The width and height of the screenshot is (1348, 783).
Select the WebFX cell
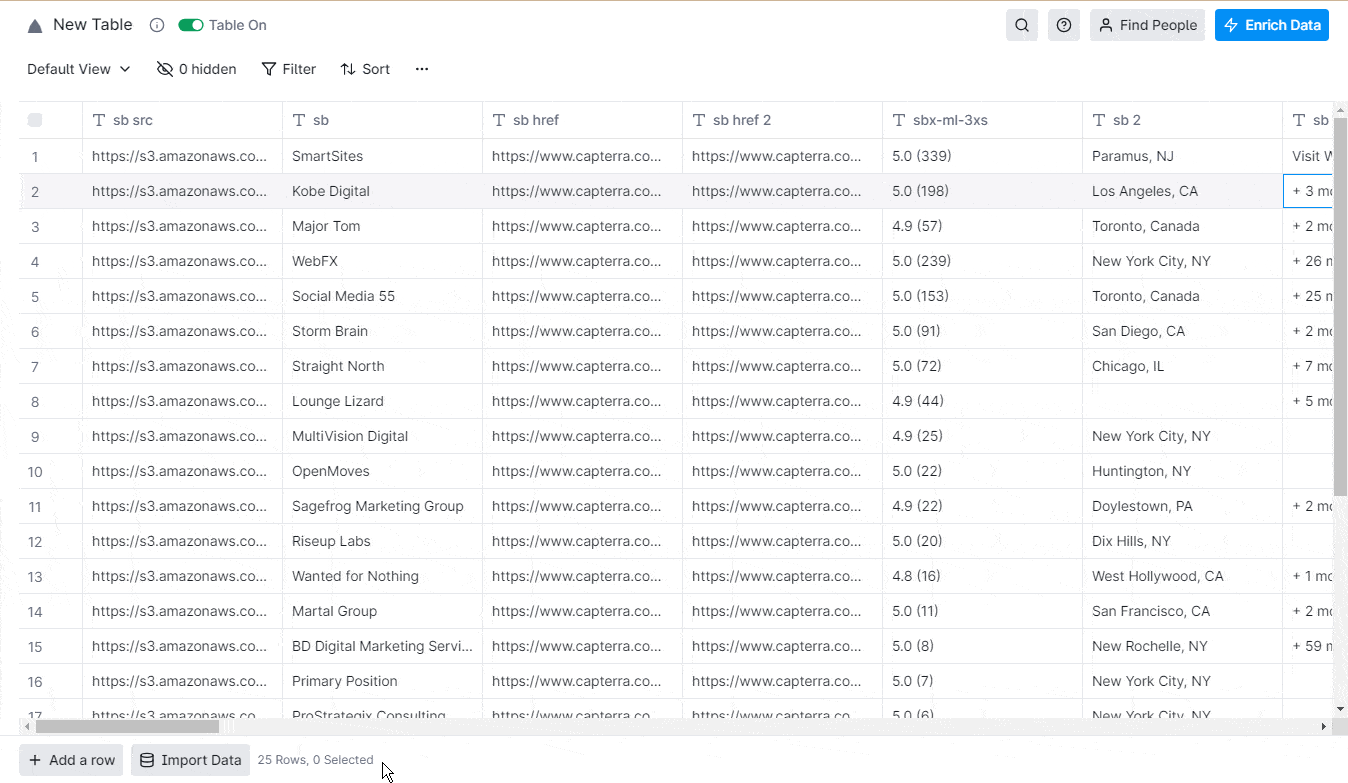click(382, 261)
